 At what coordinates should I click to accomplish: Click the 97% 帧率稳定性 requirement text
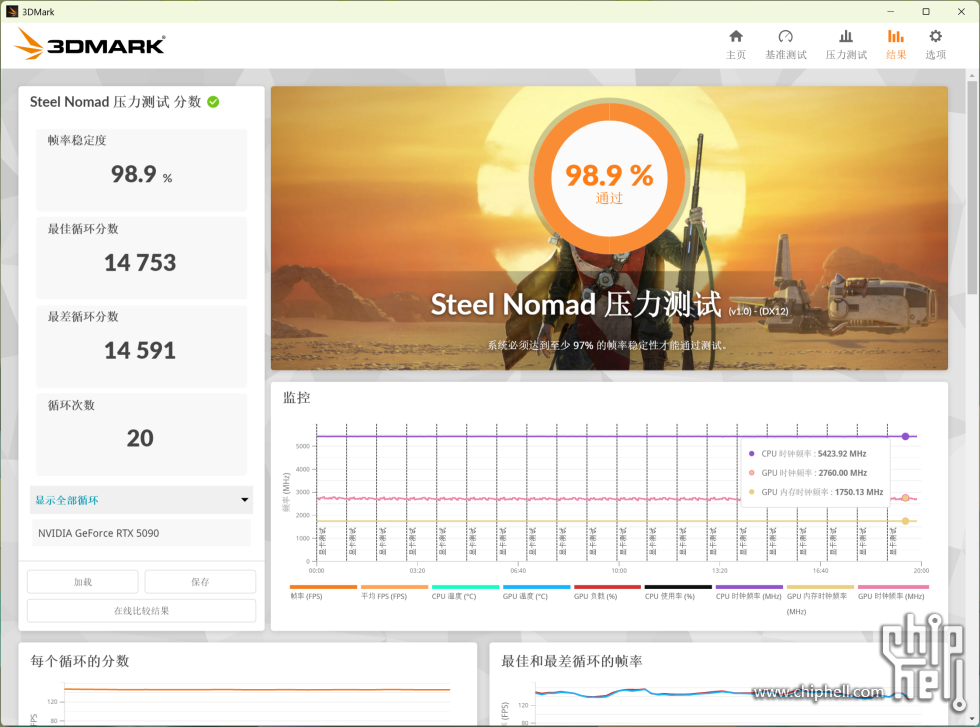[x=608, y=345]
